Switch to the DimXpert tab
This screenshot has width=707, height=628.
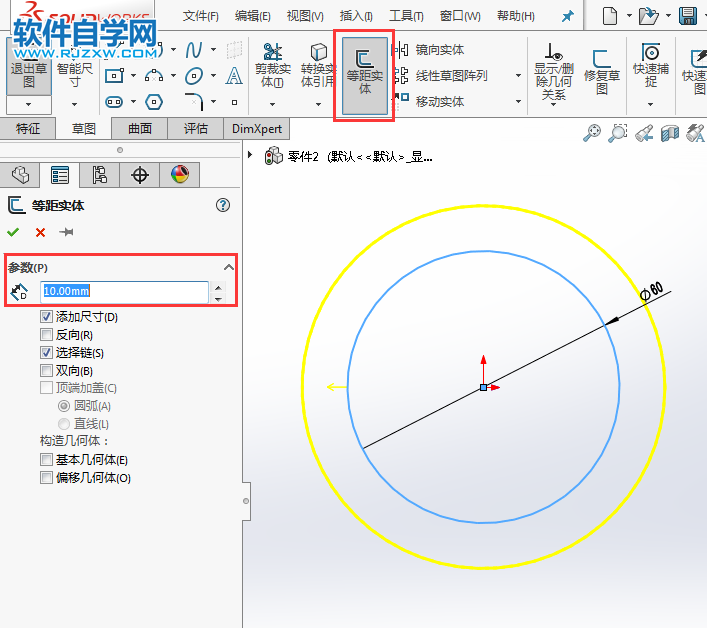coord(257,129)
